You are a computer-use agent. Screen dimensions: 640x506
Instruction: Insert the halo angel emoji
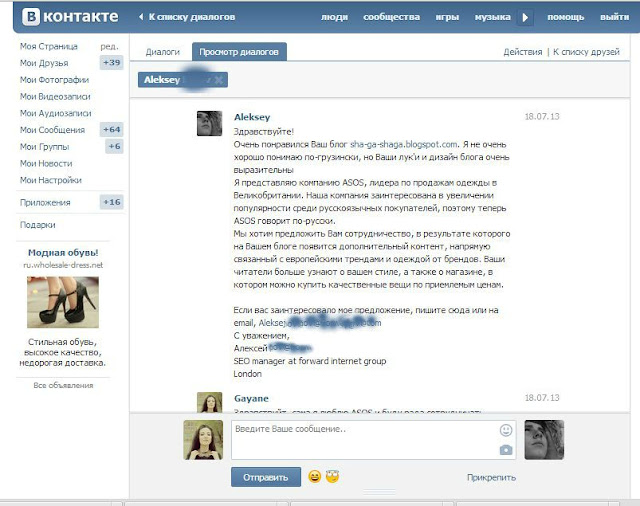click(x=333, y=476)
